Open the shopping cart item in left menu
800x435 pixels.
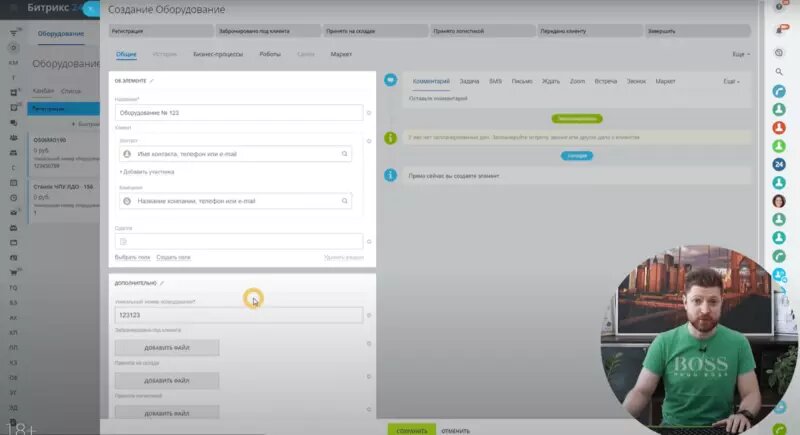click(14, 272)
